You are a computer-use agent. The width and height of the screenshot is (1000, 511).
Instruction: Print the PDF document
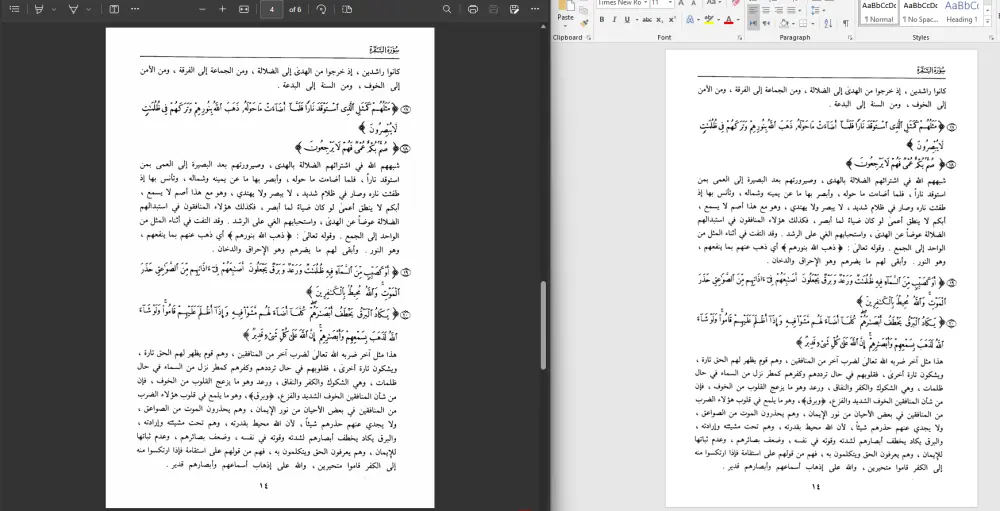pyautogui.click(x=473, y=10)
